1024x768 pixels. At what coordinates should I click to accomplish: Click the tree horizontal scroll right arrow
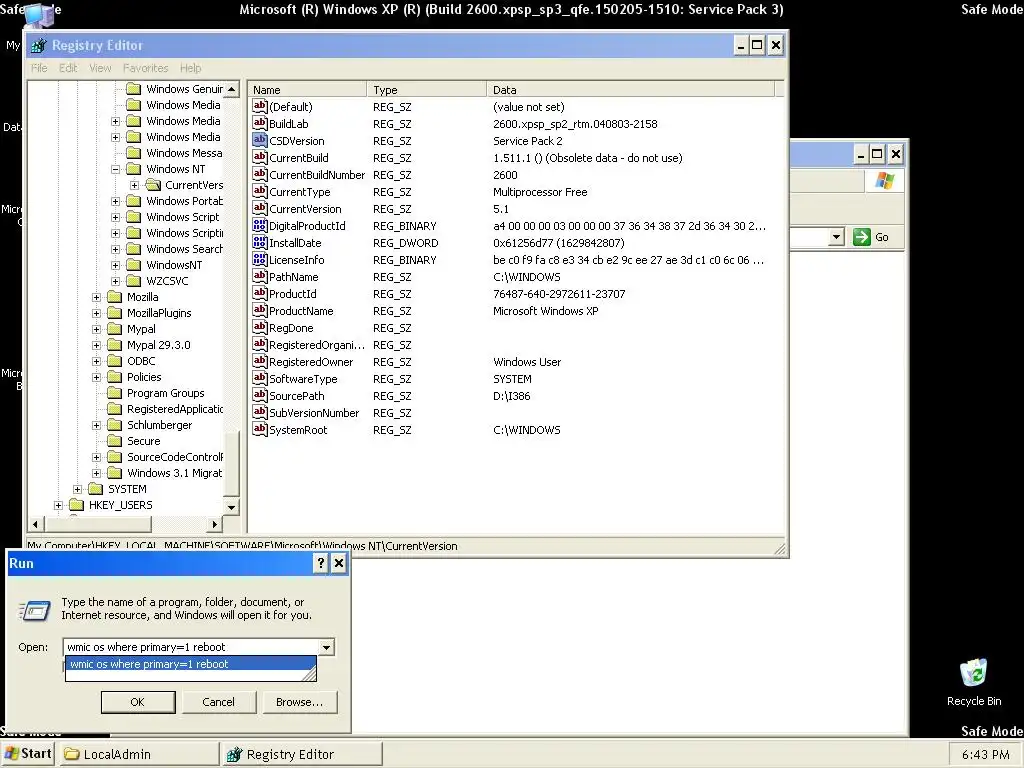tap(214, 524)
